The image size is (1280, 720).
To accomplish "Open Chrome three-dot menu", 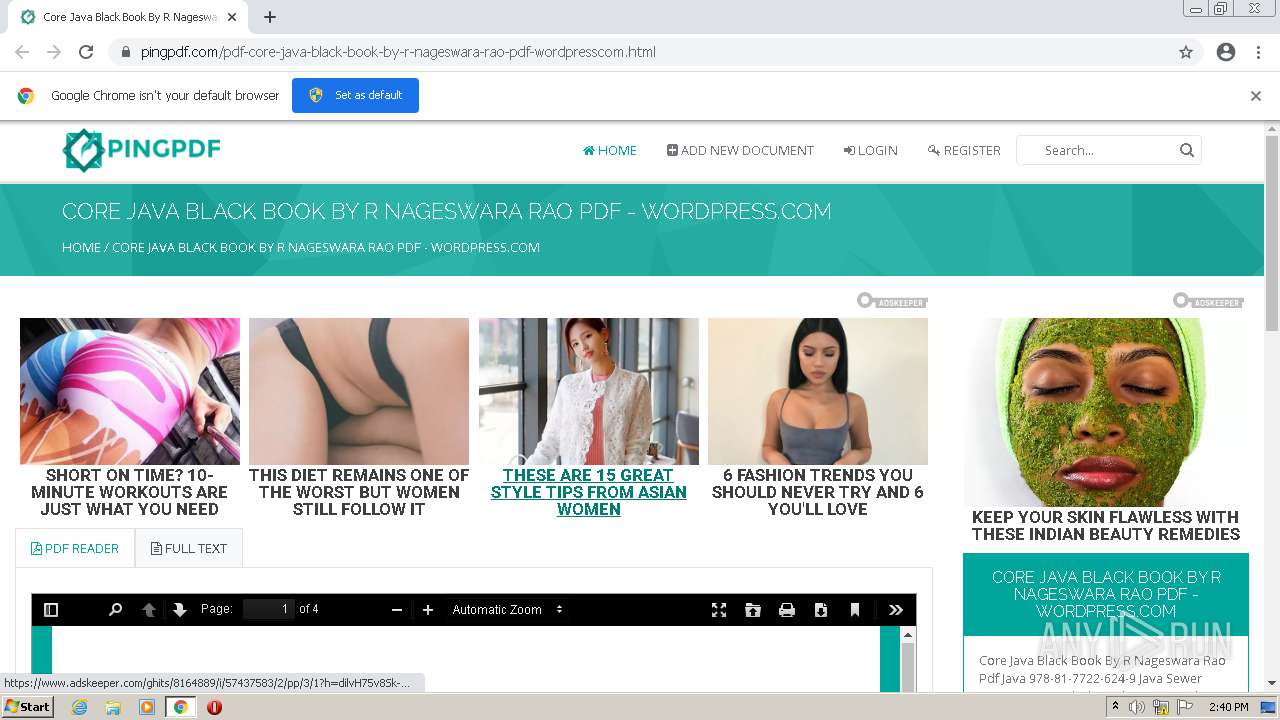I will click(x=1258, y=52).
